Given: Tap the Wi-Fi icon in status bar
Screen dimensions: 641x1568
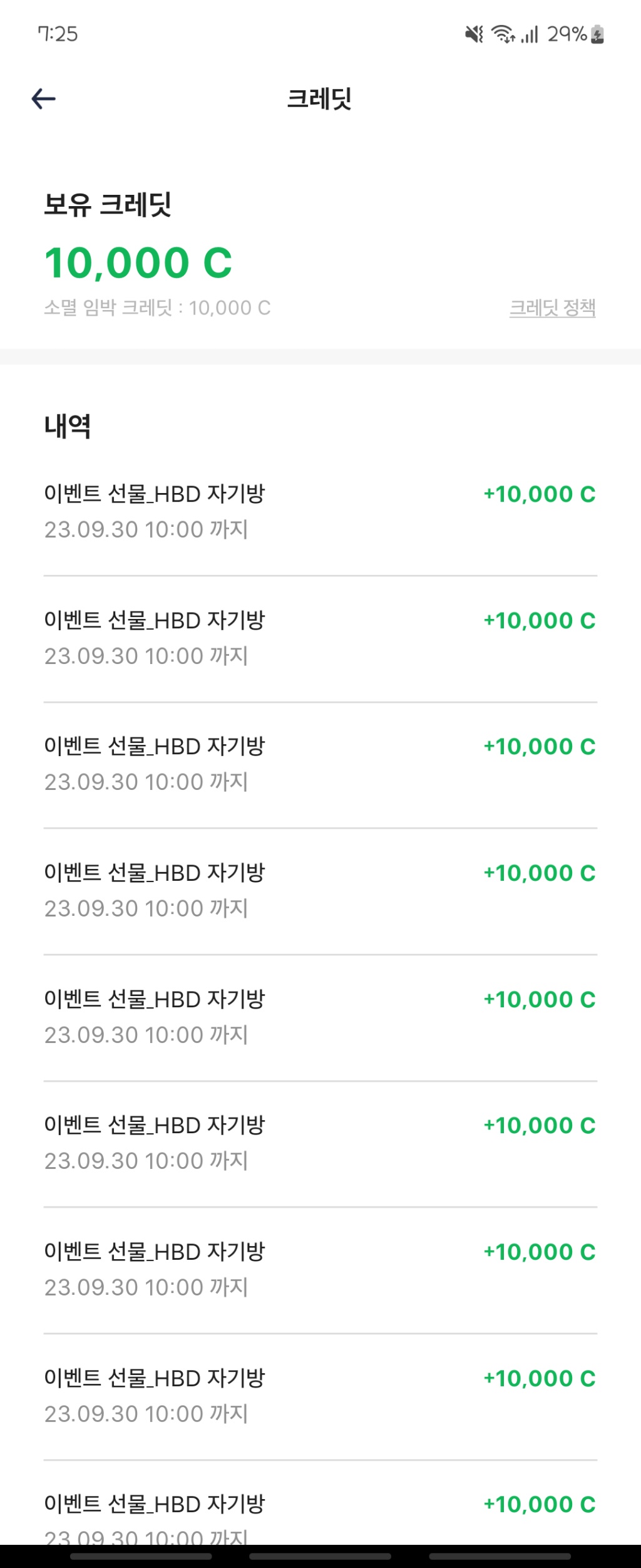Looking at the screenshot, I should (503, 34).
